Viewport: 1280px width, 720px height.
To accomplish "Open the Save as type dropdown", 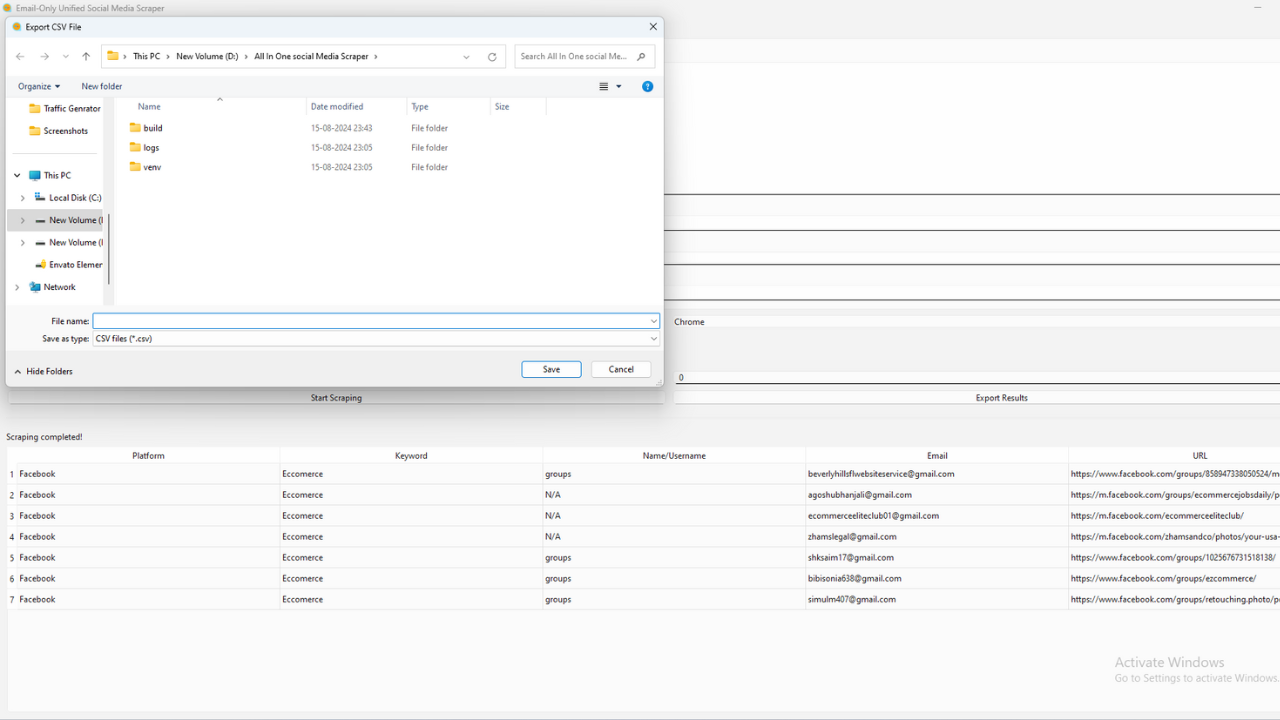I will tap(652, 338).
